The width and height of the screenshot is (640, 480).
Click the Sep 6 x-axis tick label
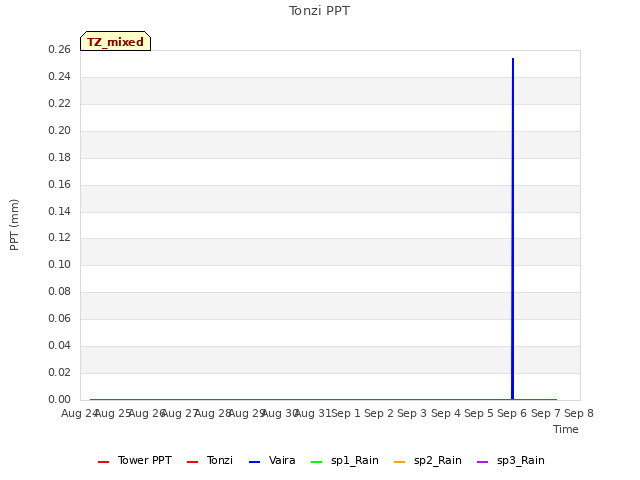click(x=512, y=413)
